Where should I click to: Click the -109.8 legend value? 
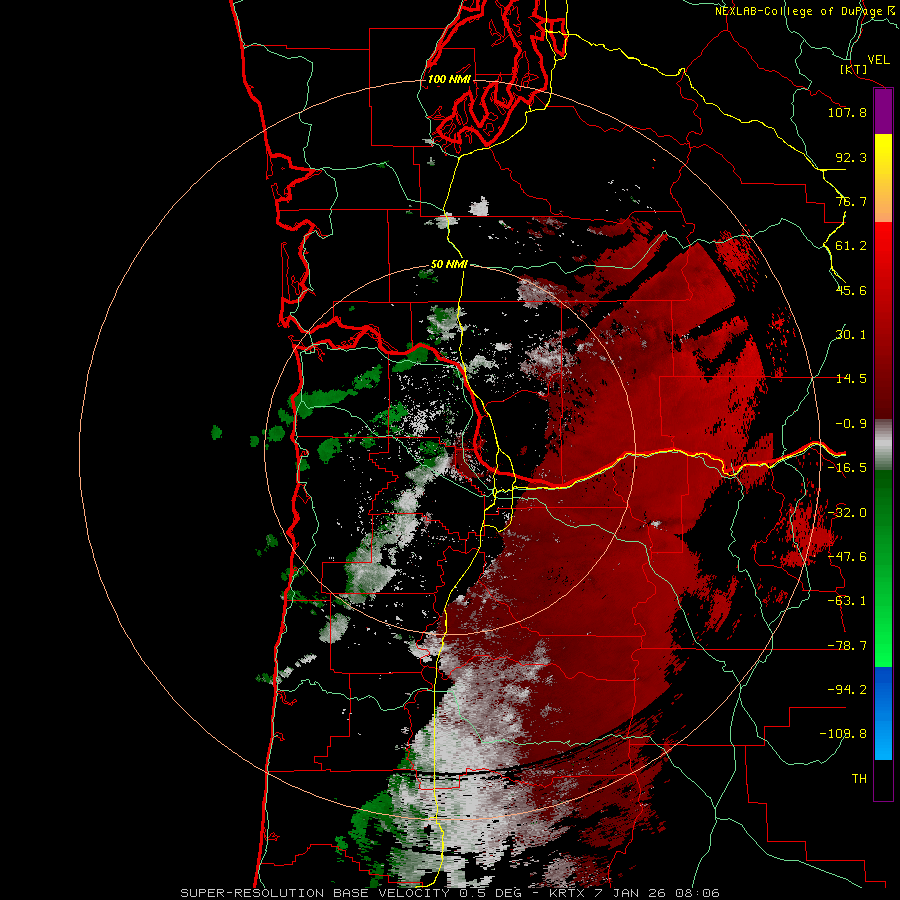click(843, 733)
